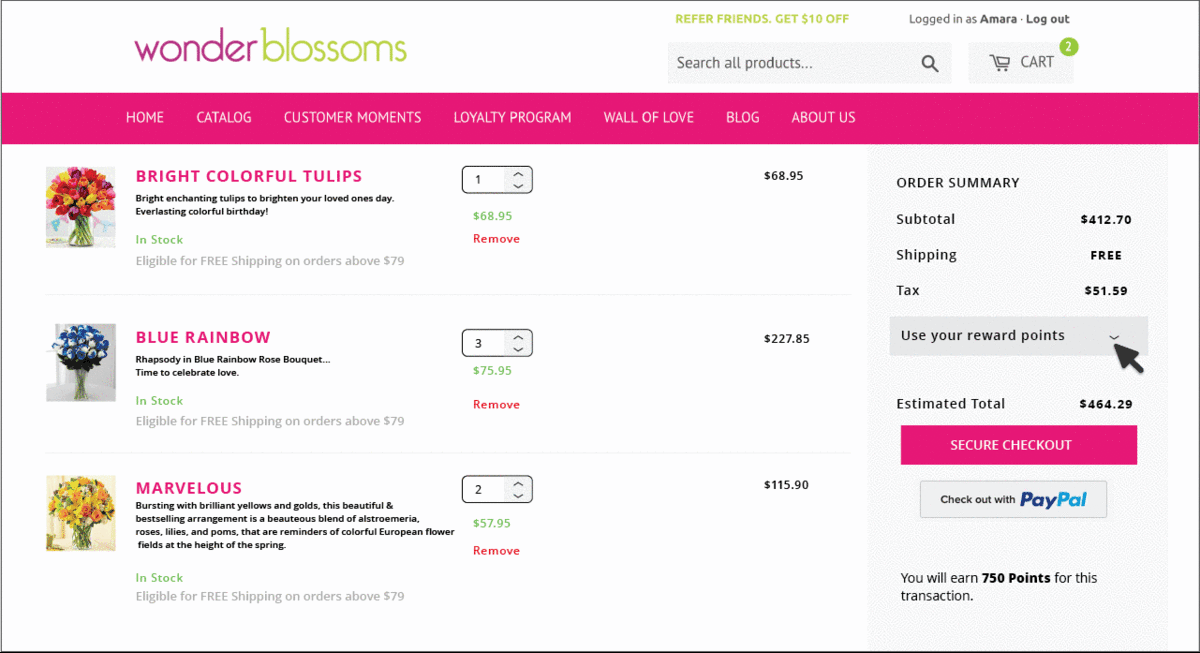The height and width of the screenshot is (653, 1200).
Task: Open the shopping cart icon
Action: [1001, 63]
